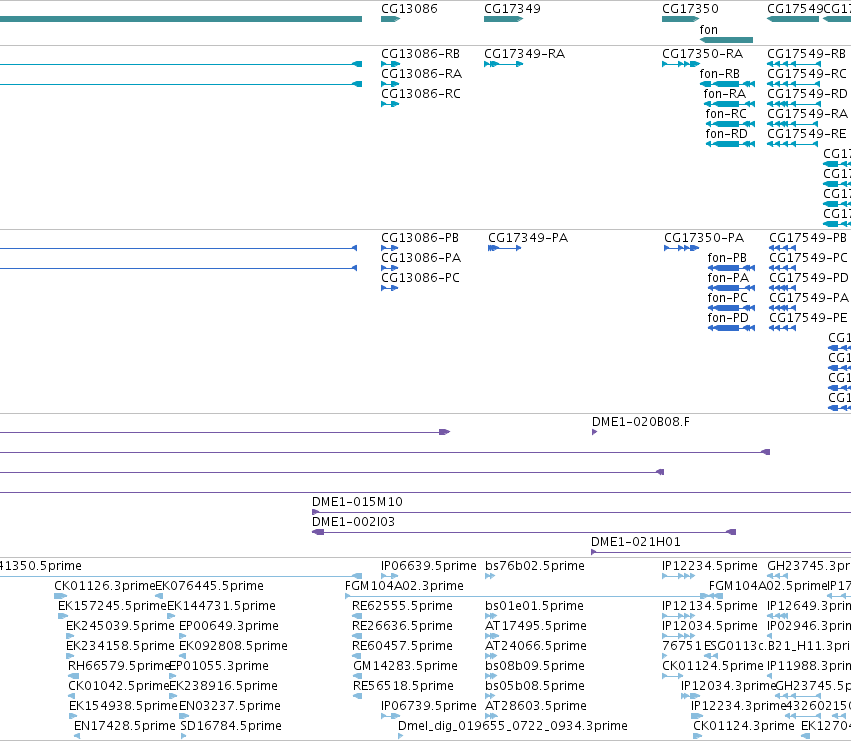Select transcript CG17349-RA
Viewport: 851px width, 741px height.
point(524,54)
